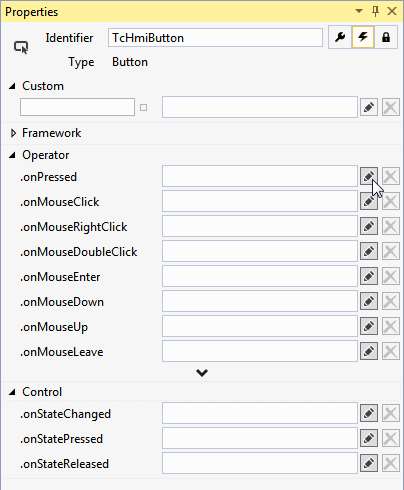Click the .onMouseDoubleClick value field
This screenshot has height=490, width=404.
tap(260, 251)
